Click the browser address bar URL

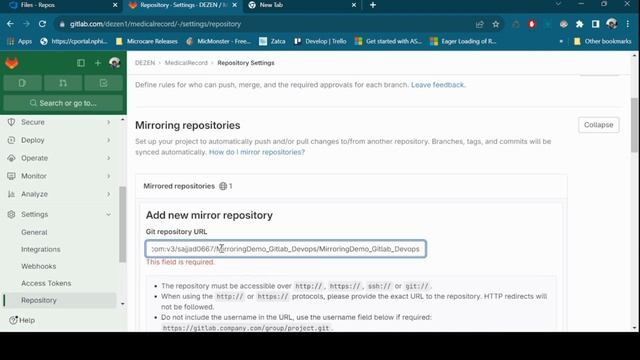click(x=155, y=24)
